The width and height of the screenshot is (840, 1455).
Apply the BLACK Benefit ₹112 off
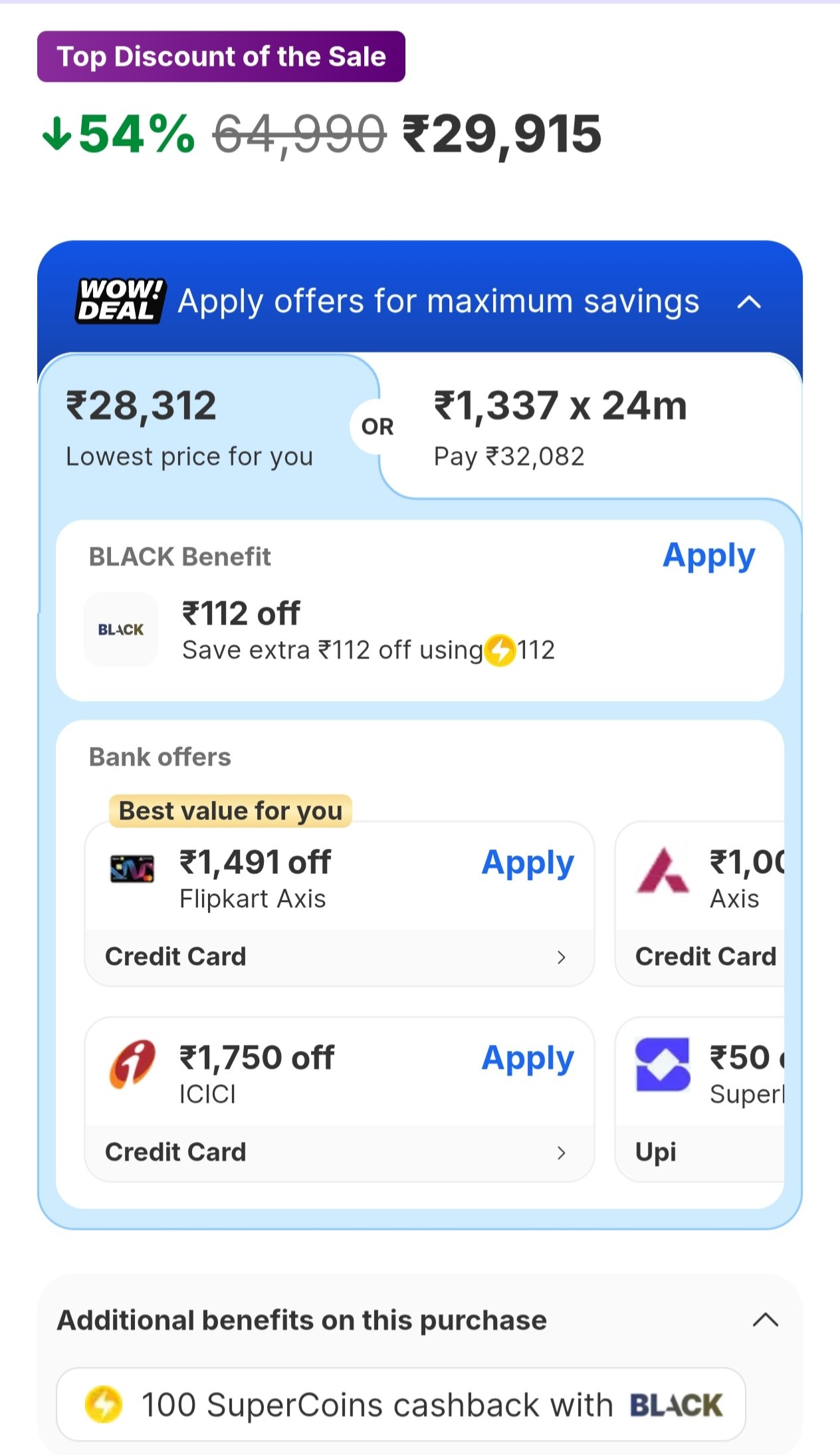click(708, 556)
